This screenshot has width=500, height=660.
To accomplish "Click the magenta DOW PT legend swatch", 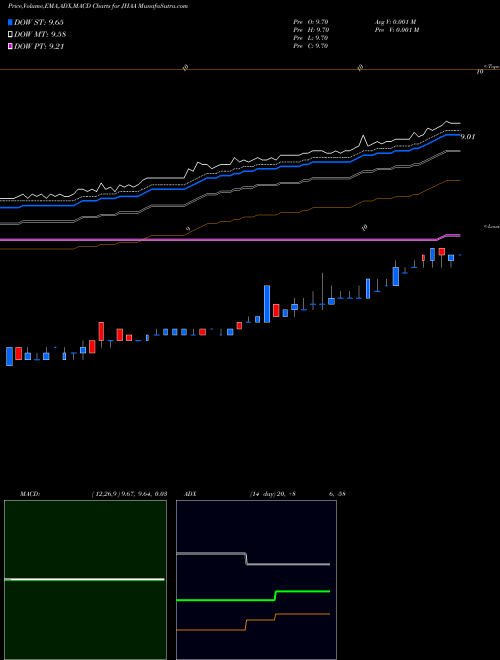I will [11, 46].
